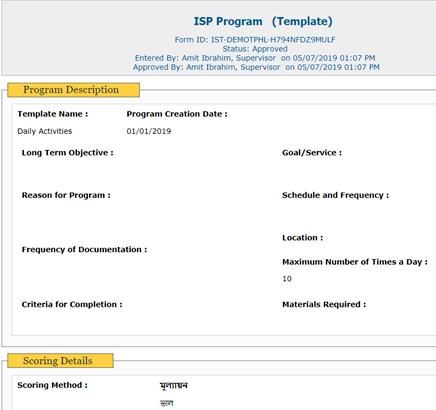The width and height of the screenshot is (436, 410).
Task: Click the 'Status: Approved' text
Action: pyautogui.click(x=255, y=49)
